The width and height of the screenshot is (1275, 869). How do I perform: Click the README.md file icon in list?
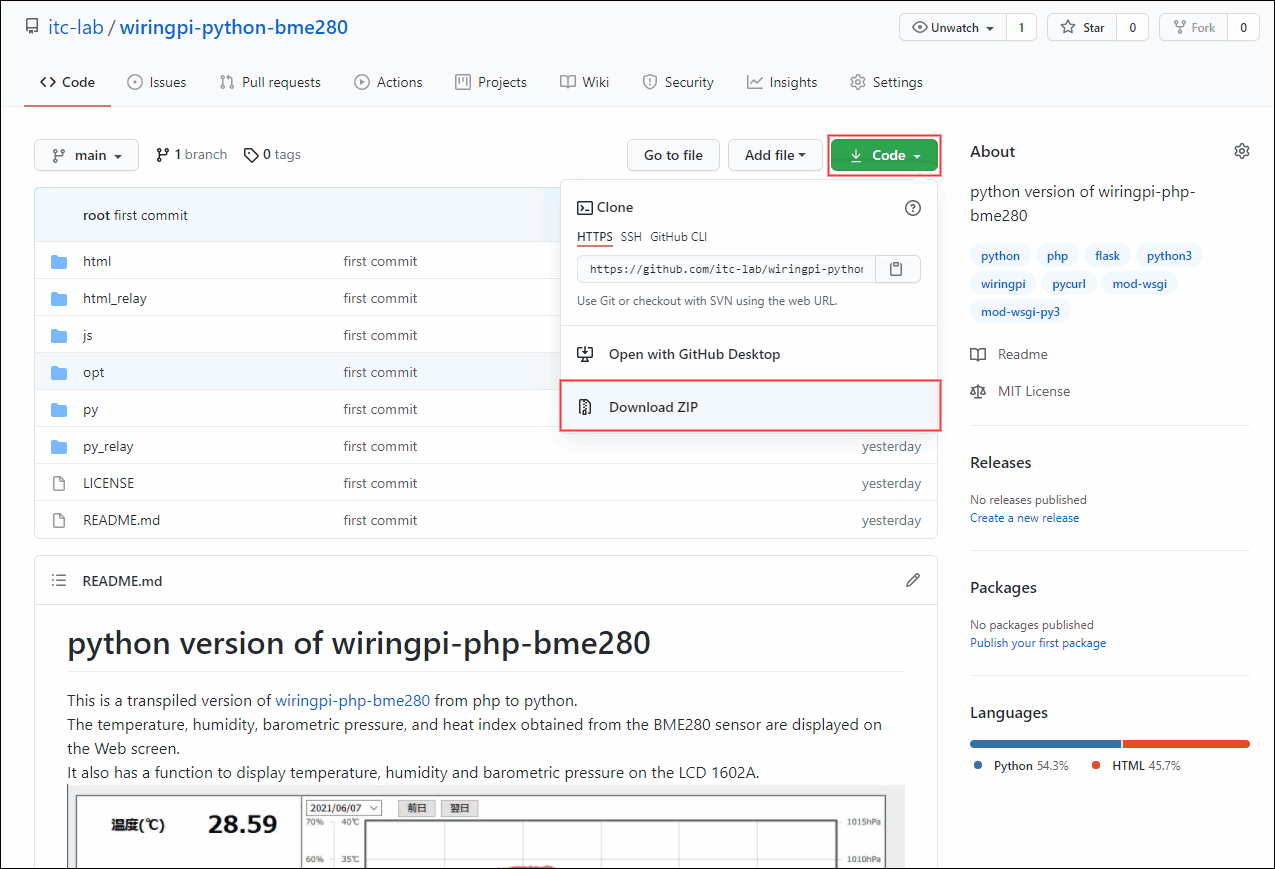coord(59,520)
